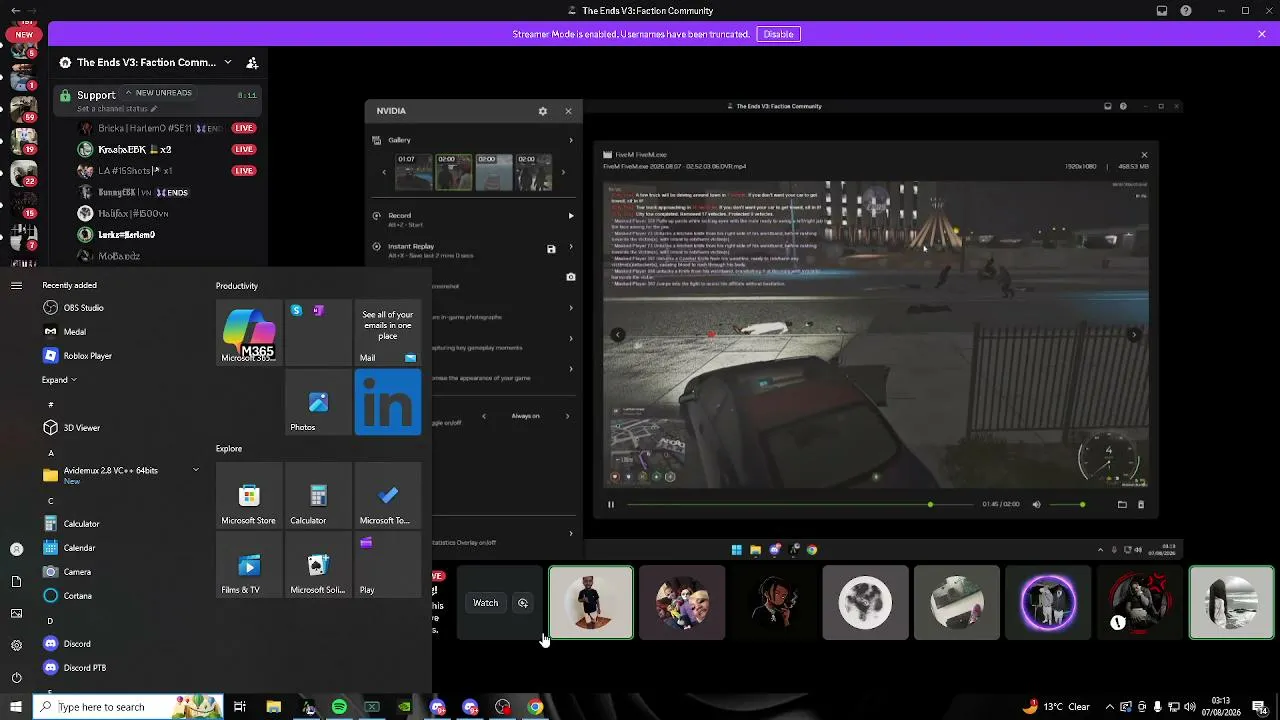
Task: Click the Power icon in Start menu
Action: (16, 677)
